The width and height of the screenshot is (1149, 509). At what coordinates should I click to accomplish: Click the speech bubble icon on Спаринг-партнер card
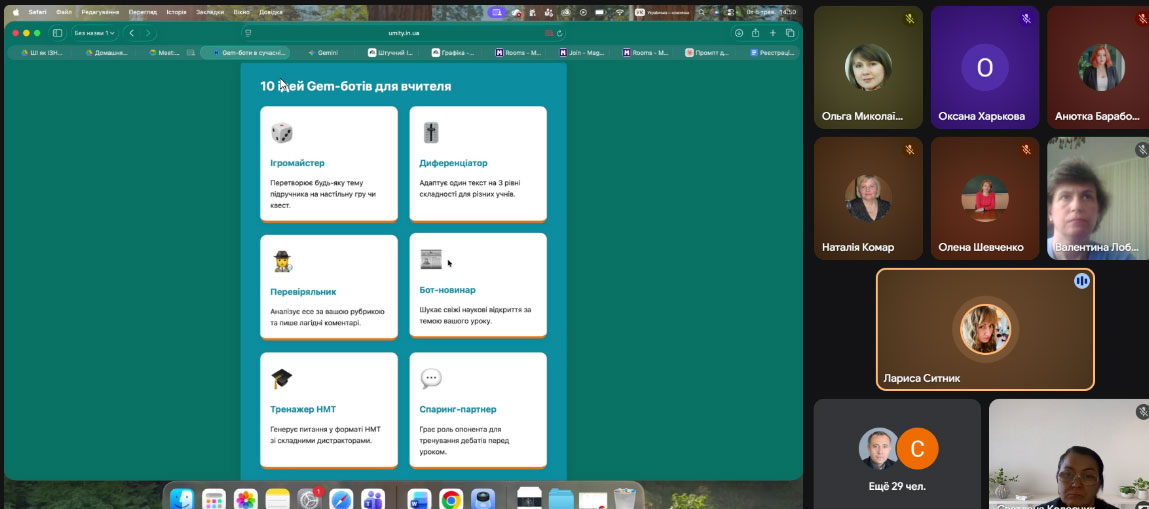(x=431, y=379)
